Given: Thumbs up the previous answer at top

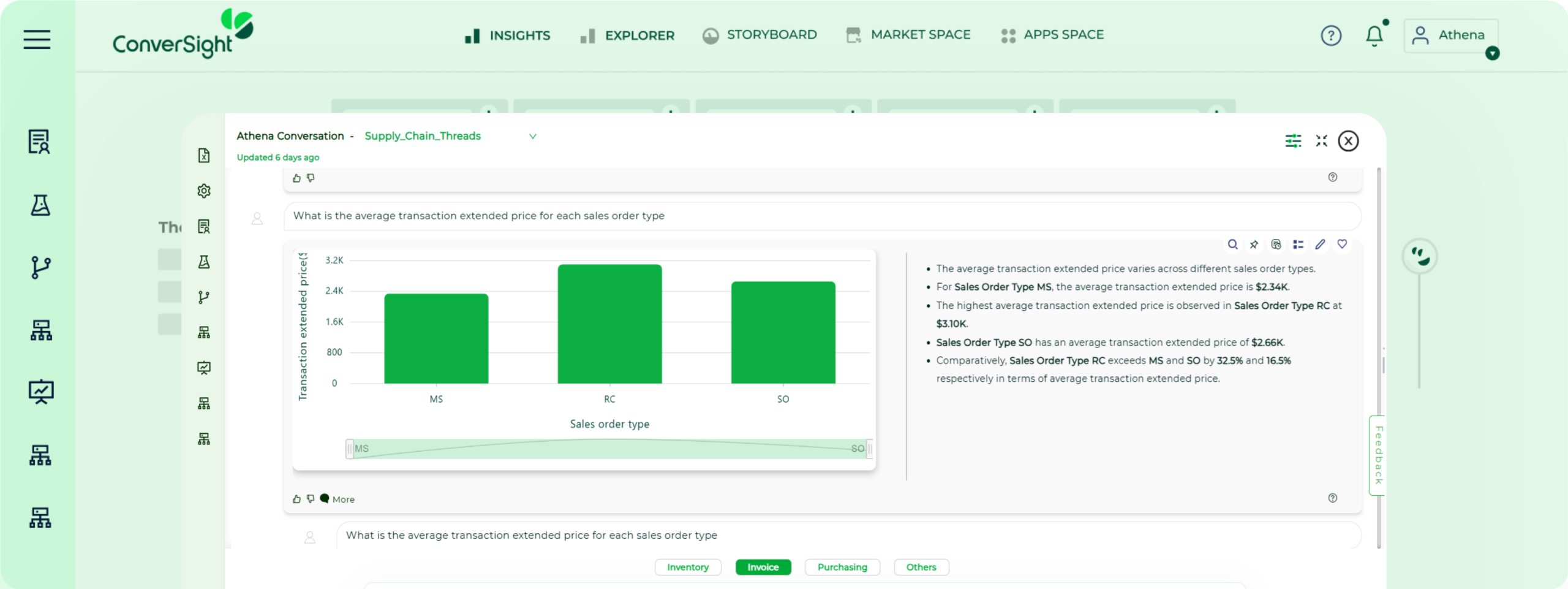Looking at the screenshot, I should pos(296,178).
